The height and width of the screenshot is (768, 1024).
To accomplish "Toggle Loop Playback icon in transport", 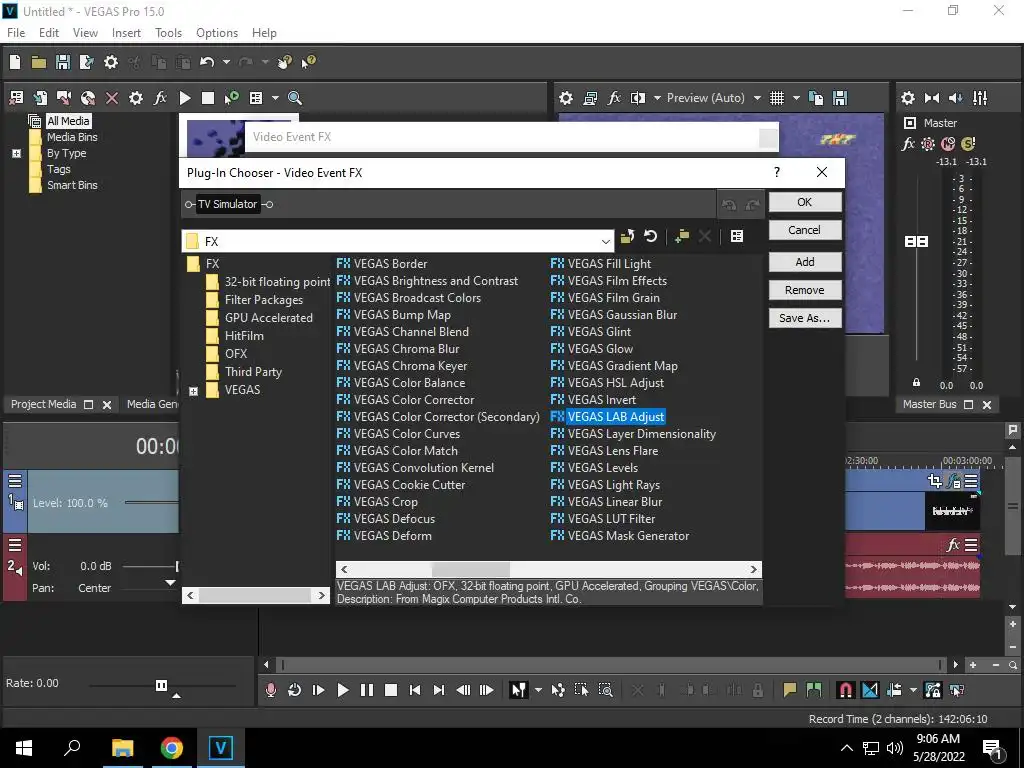I will click(x=295, y=690).
